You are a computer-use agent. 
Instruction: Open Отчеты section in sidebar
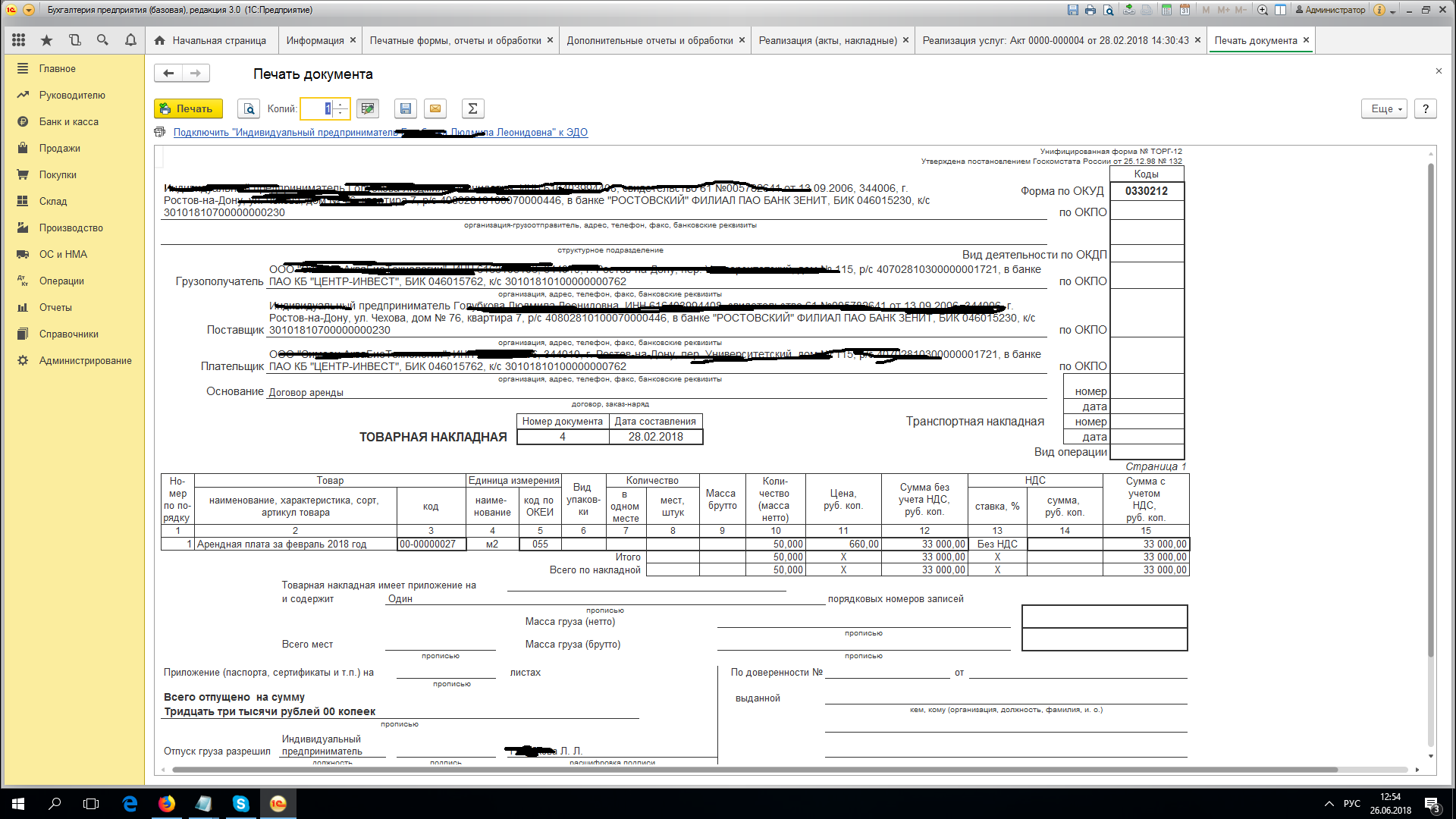pos(74,307)
